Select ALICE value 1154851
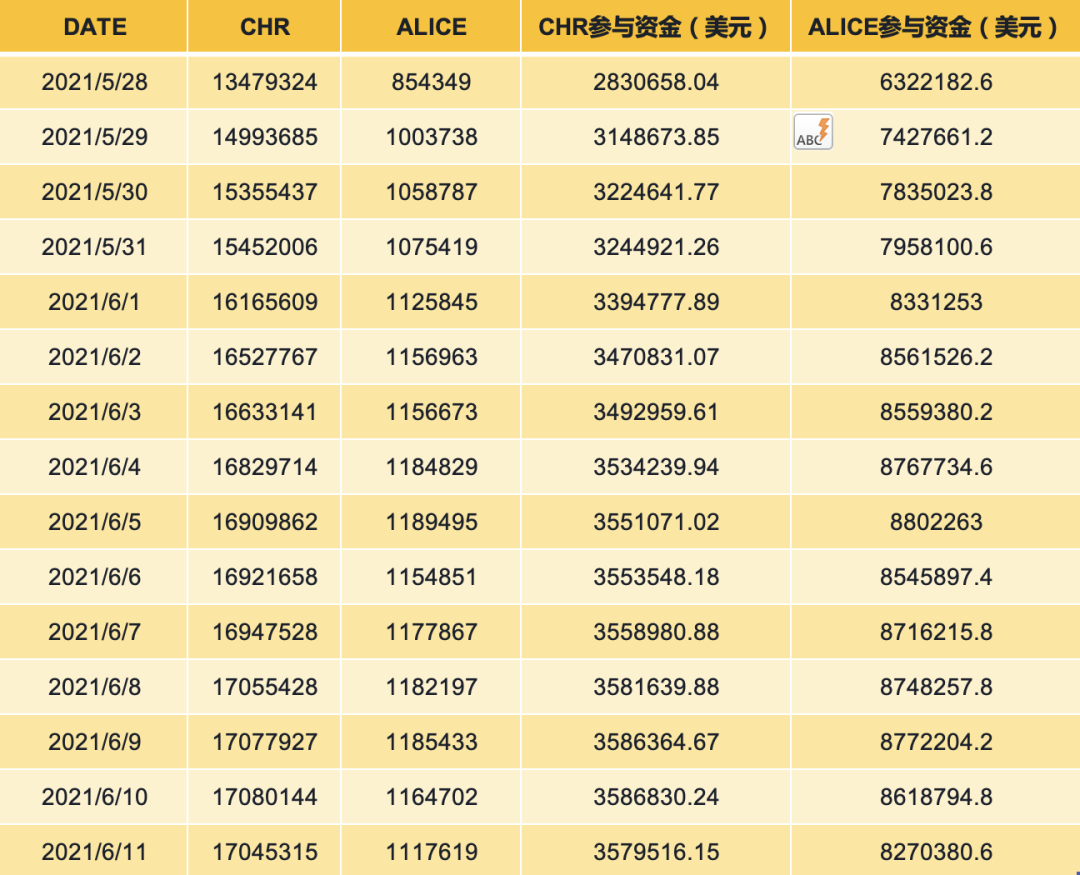This screenshot has width=1080, height=875. [x=431, y=577]
